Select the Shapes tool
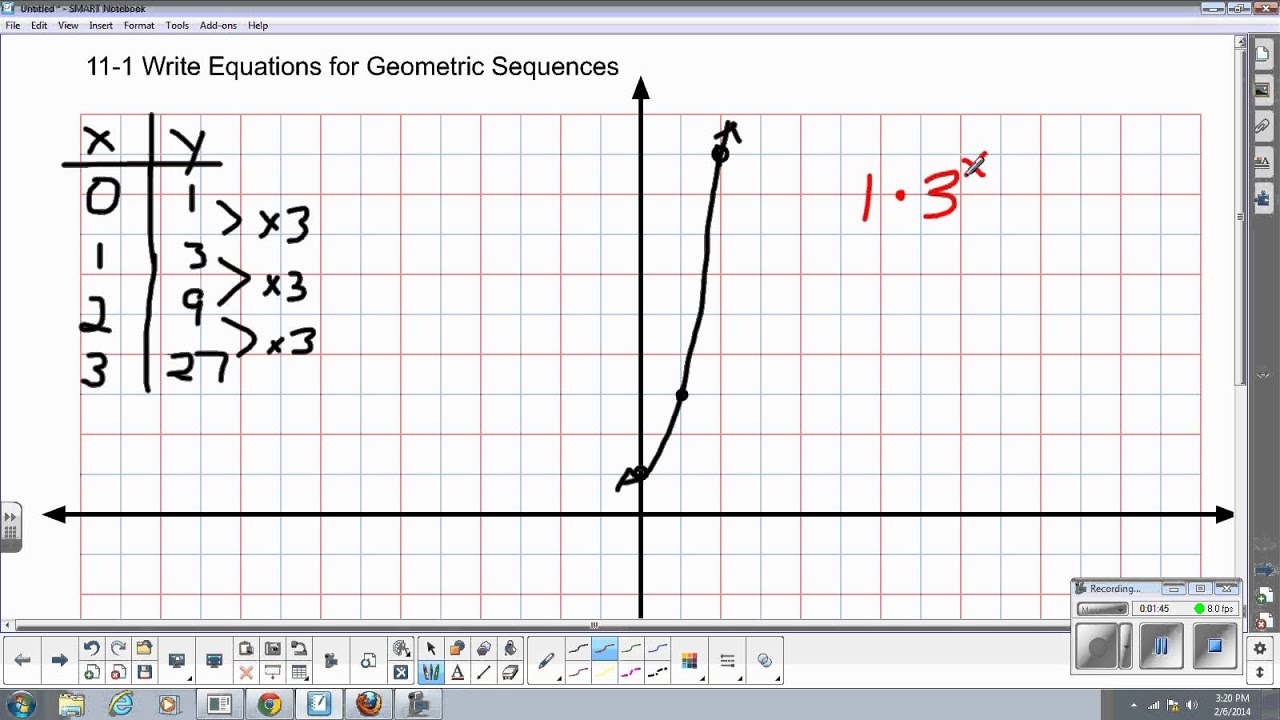Image resolution: width=1280 pixels, height=720 pixels. click(x=457, y=648)
